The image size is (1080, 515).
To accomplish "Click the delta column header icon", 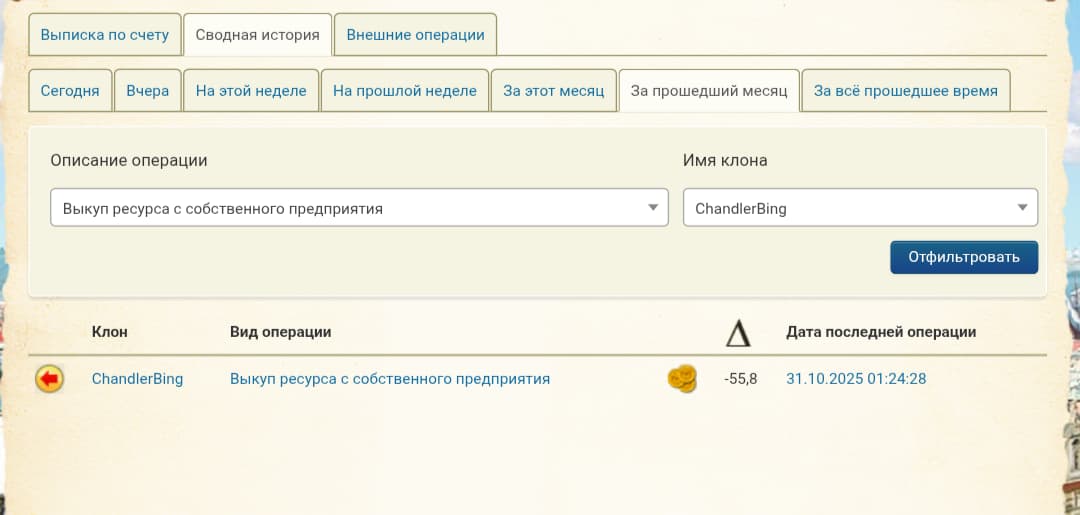I will pos(738,333).
